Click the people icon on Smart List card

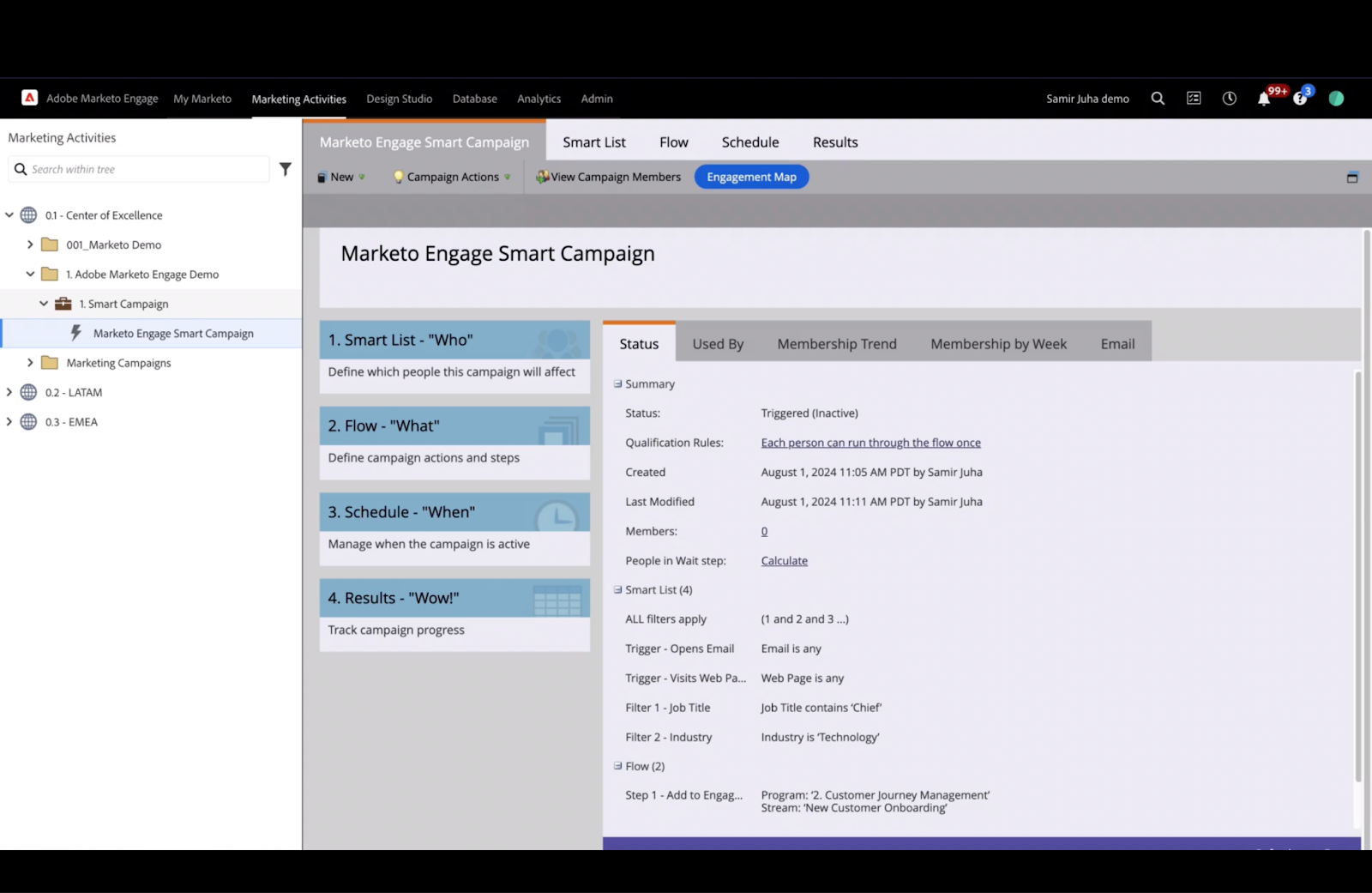557,342
